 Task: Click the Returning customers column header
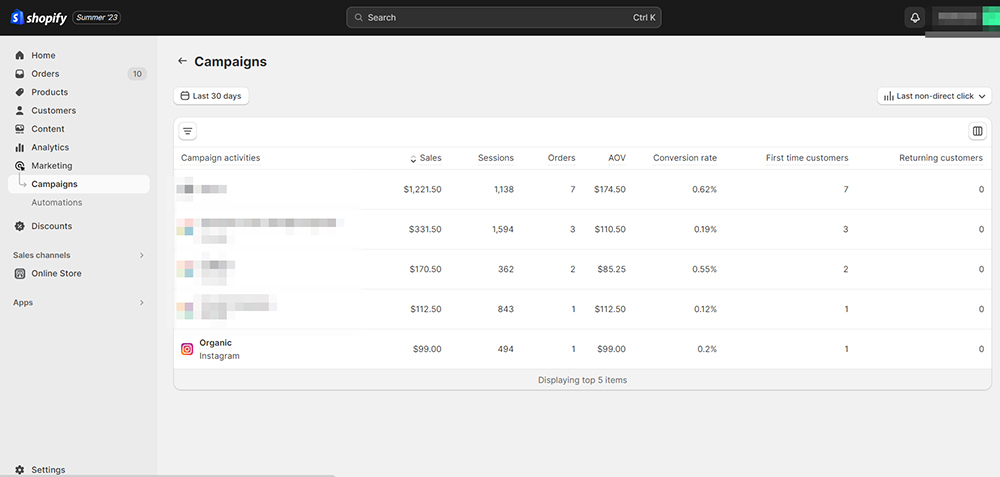pos(941,158)
